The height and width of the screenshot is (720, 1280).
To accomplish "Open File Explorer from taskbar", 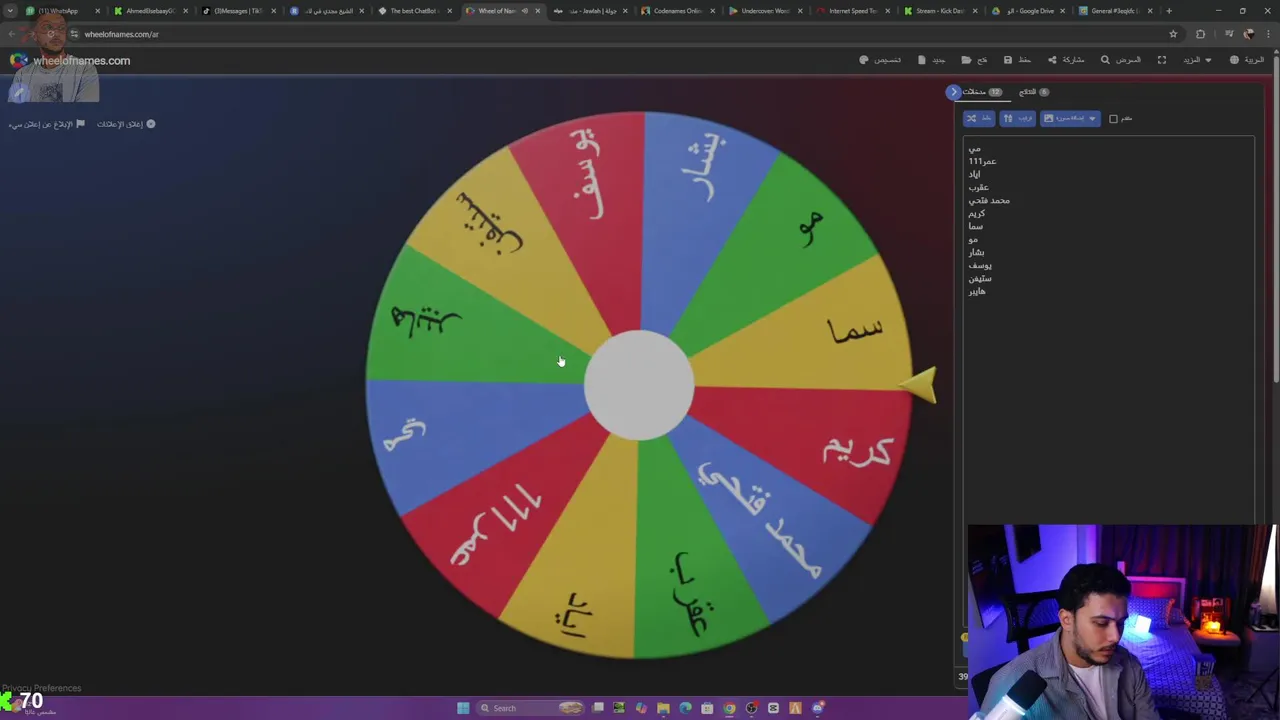I will (x=663, y=708).
